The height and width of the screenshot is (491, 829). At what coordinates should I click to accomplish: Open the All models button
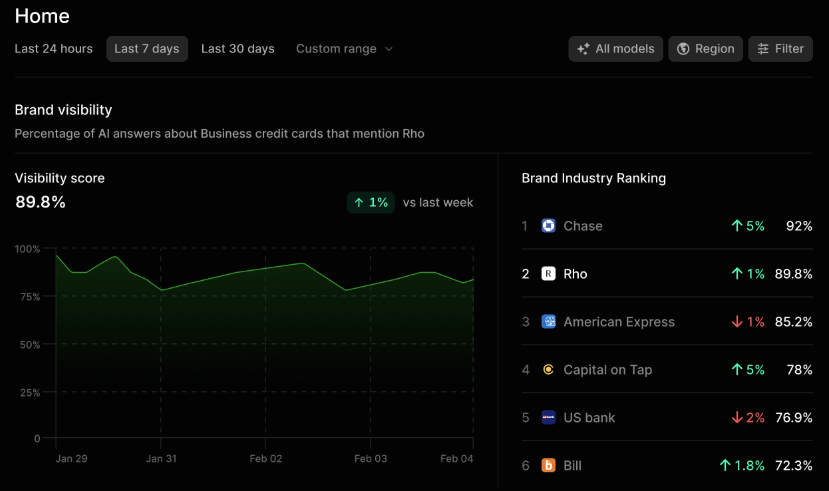point(615,49)
